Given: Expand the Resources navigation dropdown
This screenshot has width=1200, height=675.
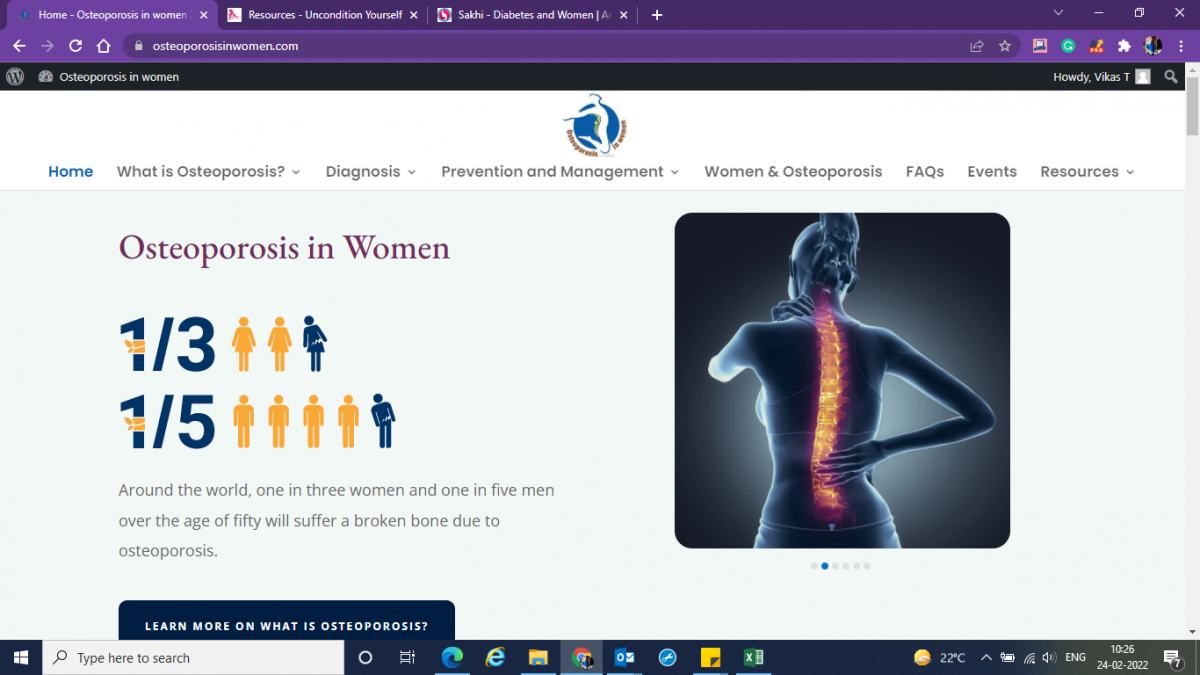Looking at the screenshot, I should coord(1087,172).
